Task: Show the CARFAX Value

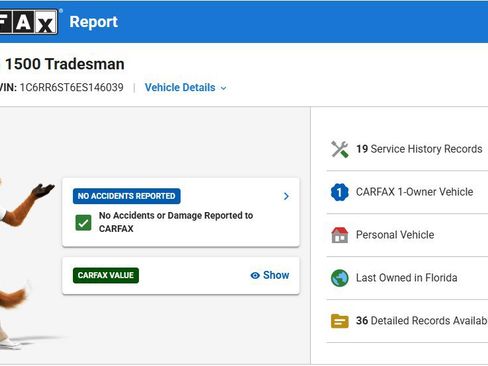Action: (270, 275)
